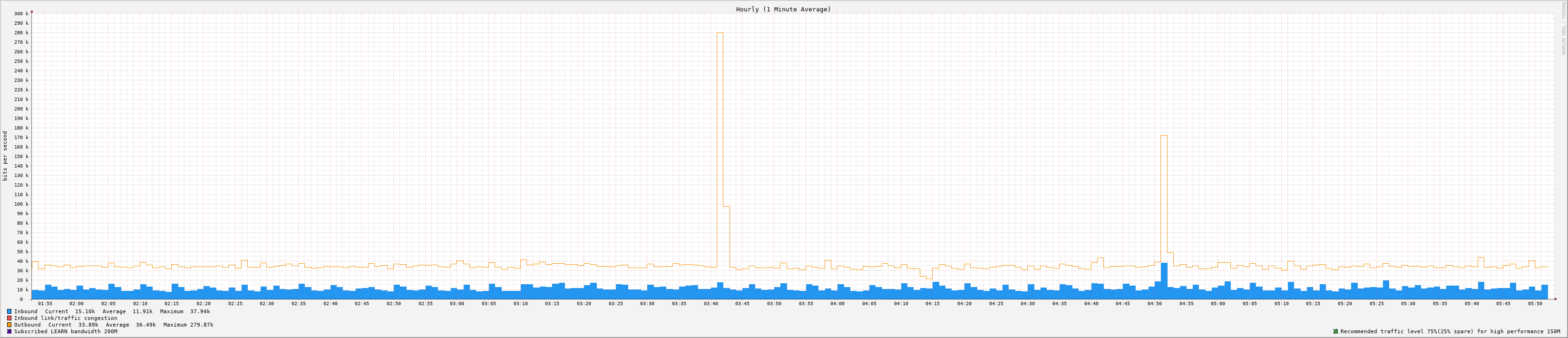Image resolution: width=1568 pixels, height=338 pixels.
Task: Click the blue Inbound legend swatch
Action: (9, 311)
